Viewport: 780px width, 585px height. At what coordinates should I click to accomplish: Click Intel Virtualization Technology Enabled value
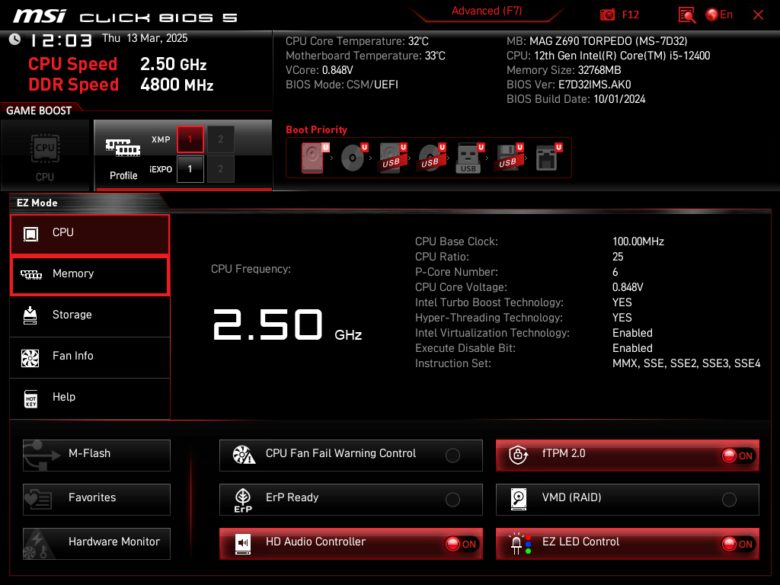[632, 333]
